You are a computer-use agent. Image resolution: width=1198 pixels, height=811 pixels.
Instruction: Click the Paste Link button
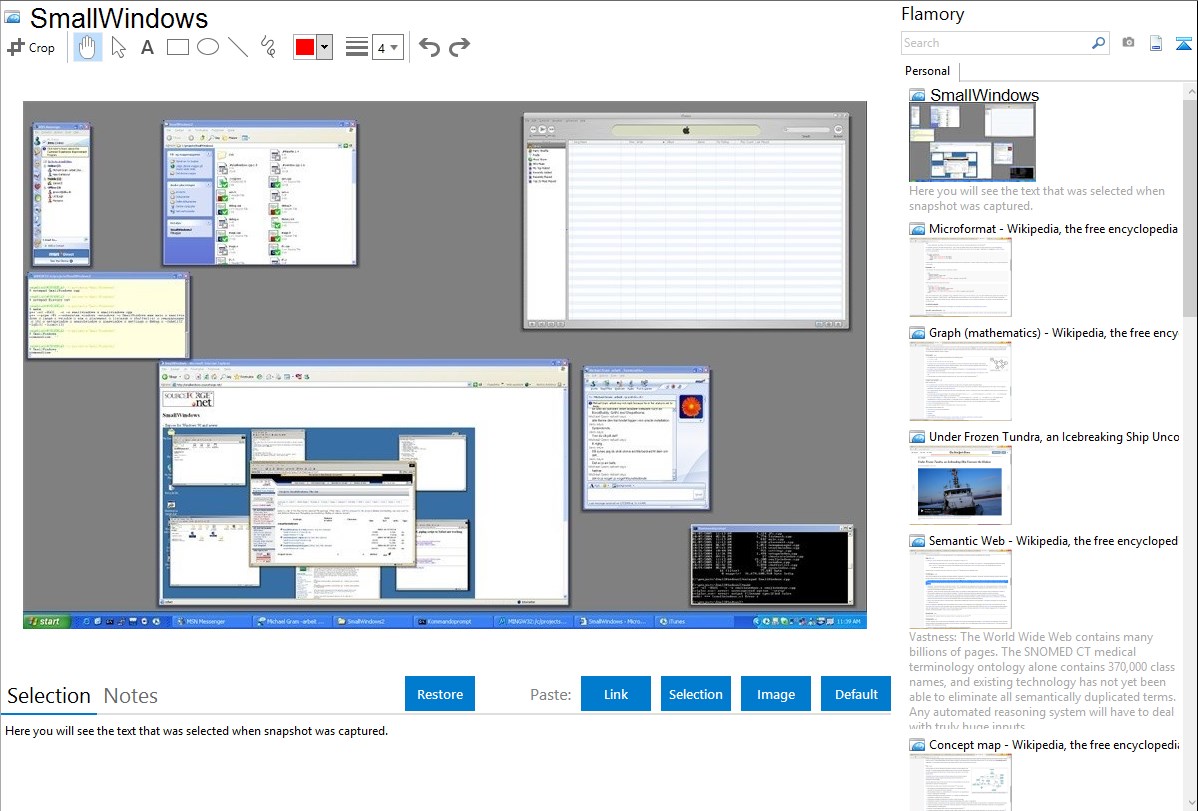coord(616,694)
